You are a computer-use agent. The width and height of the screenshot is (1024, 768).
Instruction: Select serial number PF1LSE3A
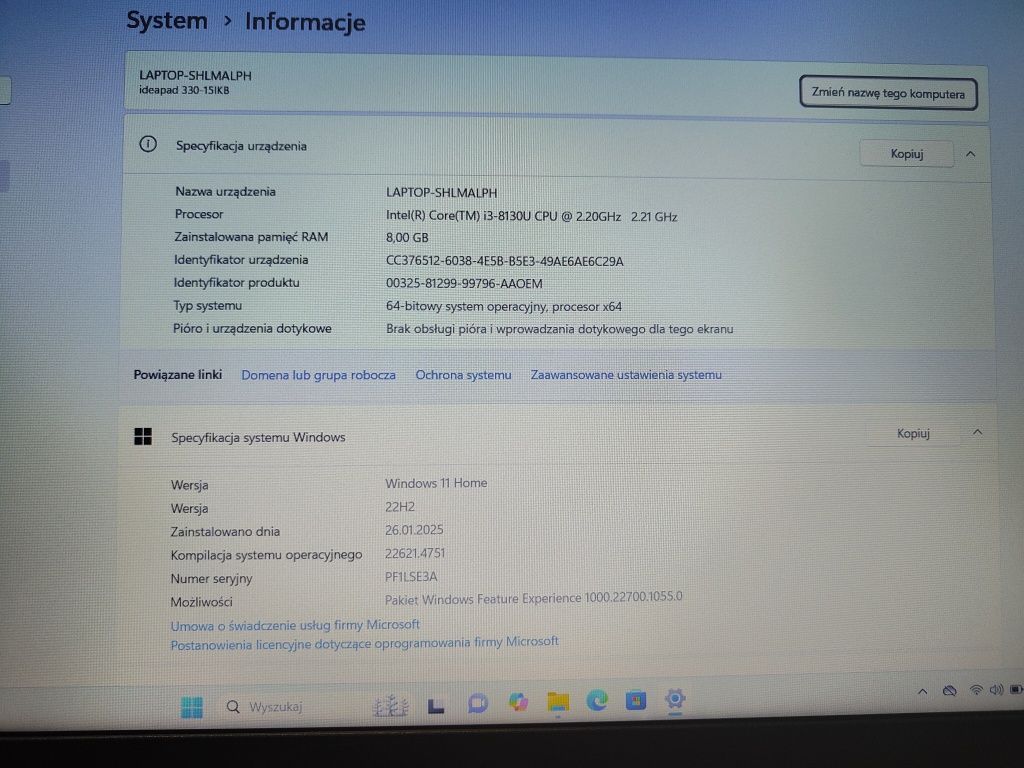point(411,577)
